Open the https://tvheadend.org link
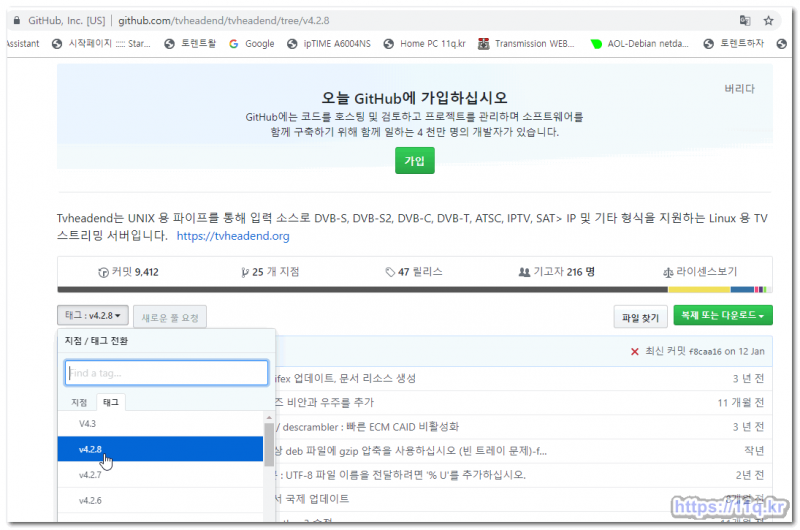 (233, 236)
